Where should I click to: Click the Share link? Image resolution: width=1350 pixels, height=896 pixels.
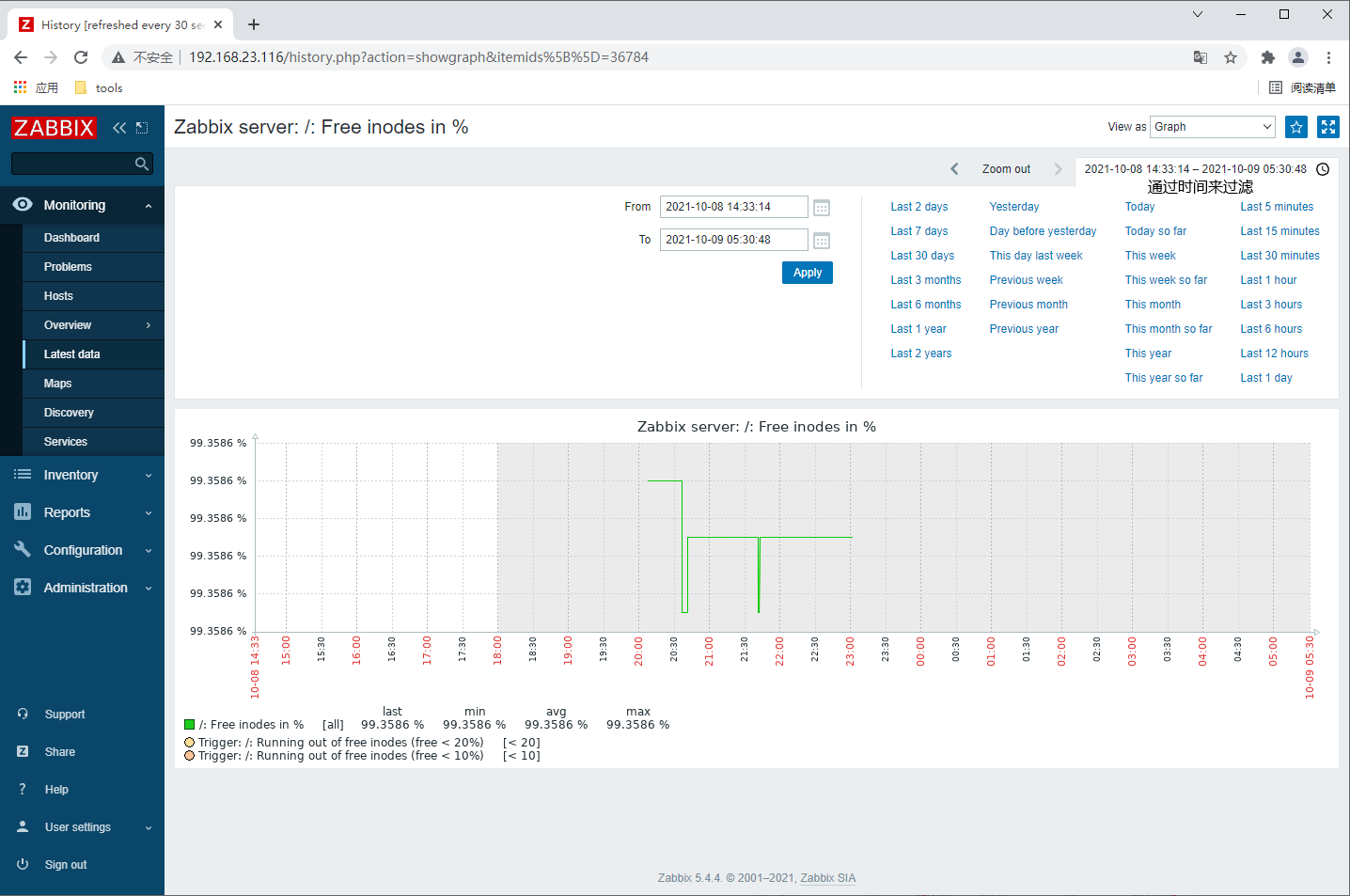point(60,752)
